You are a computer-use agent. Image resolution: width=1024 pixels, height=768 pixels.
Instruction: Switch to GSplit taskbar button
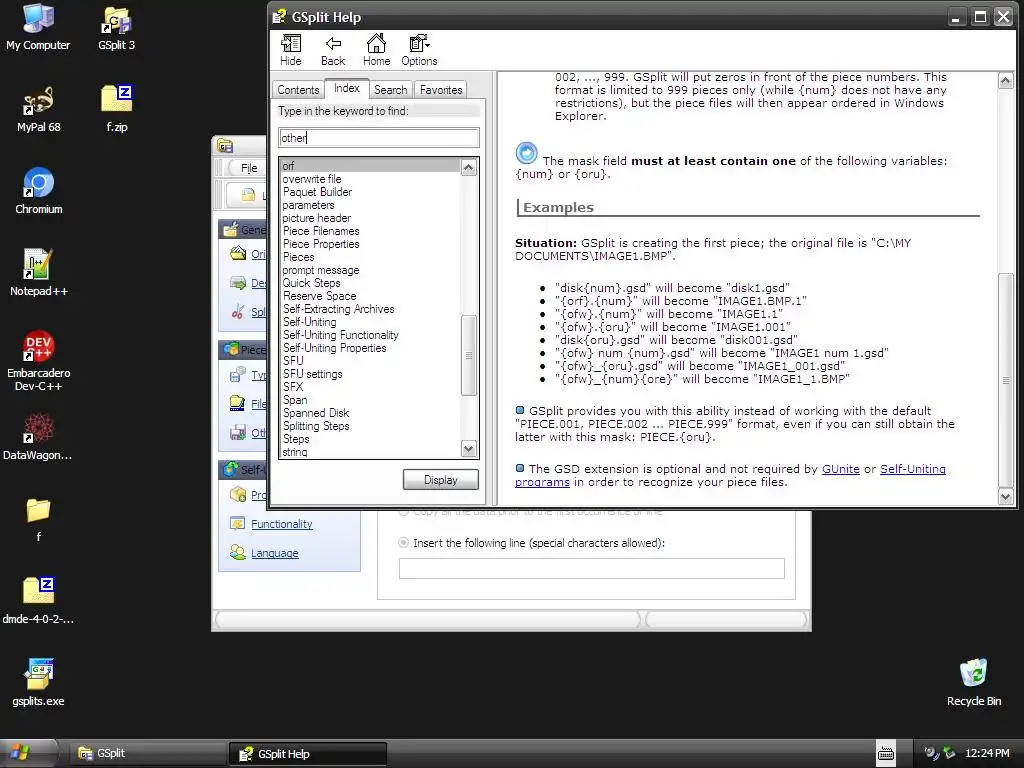point(148,754)
